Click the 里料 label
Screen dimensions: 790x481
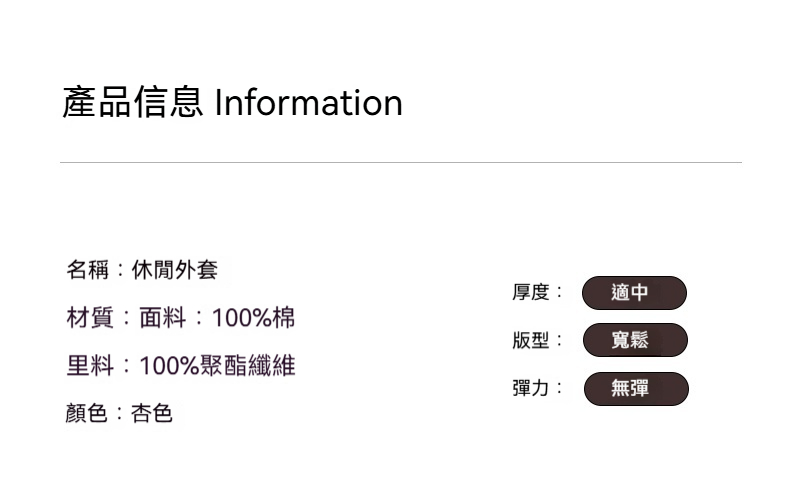87,366
